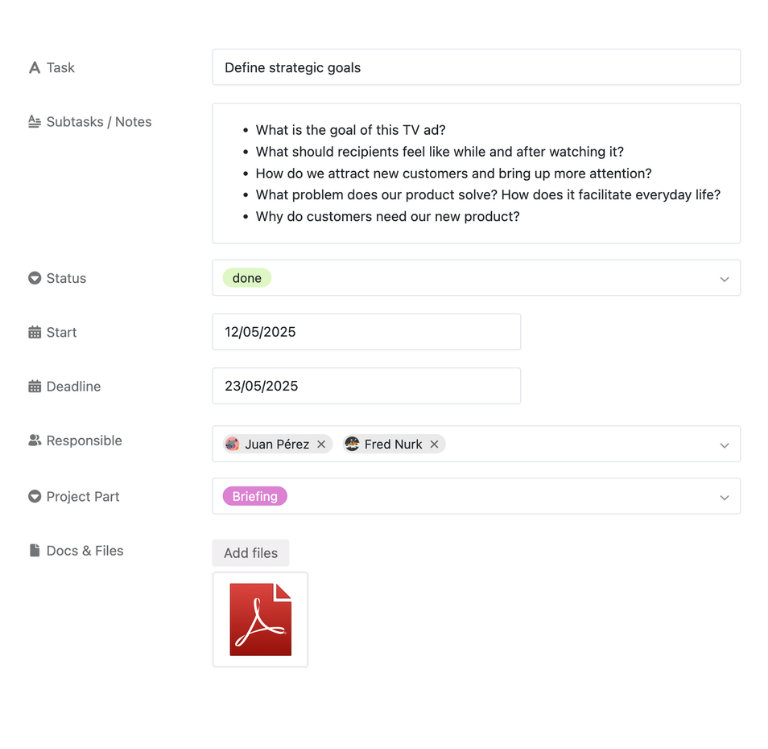The height and width of the screenshot is (749, 768).
Task: Click the green done status tag
Action: coord(247,278)
